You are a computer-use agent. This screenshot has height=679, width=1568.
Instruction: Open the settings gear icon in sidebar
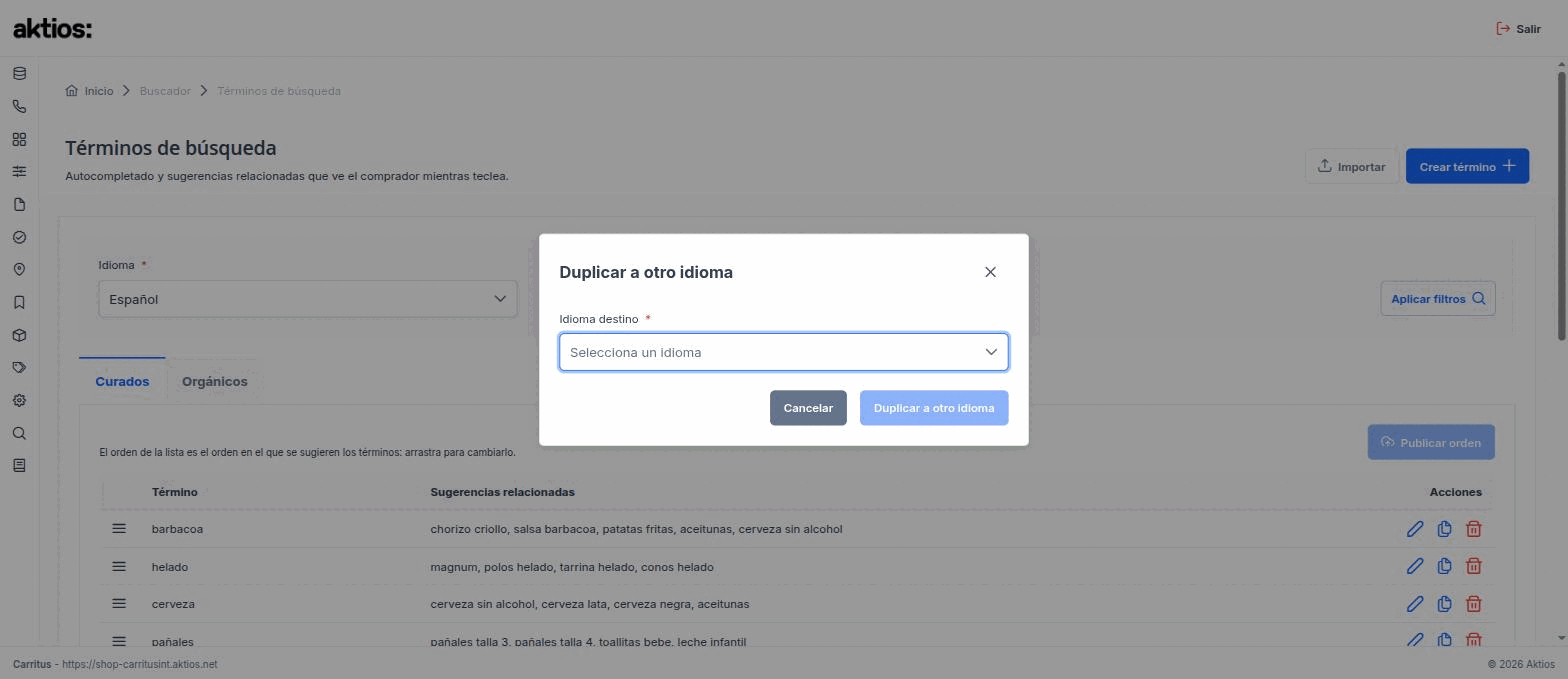click(x=19, y=401)
